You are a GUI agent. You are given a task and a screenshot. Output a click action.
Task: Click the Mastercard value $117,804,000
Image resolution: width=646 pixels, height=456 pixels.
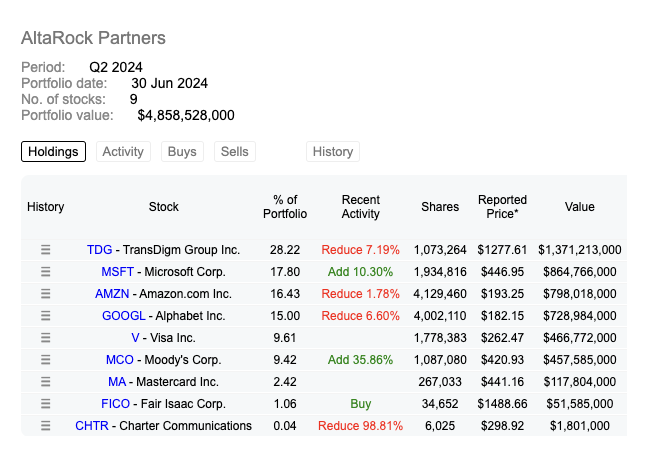click(x=580, y=382)
